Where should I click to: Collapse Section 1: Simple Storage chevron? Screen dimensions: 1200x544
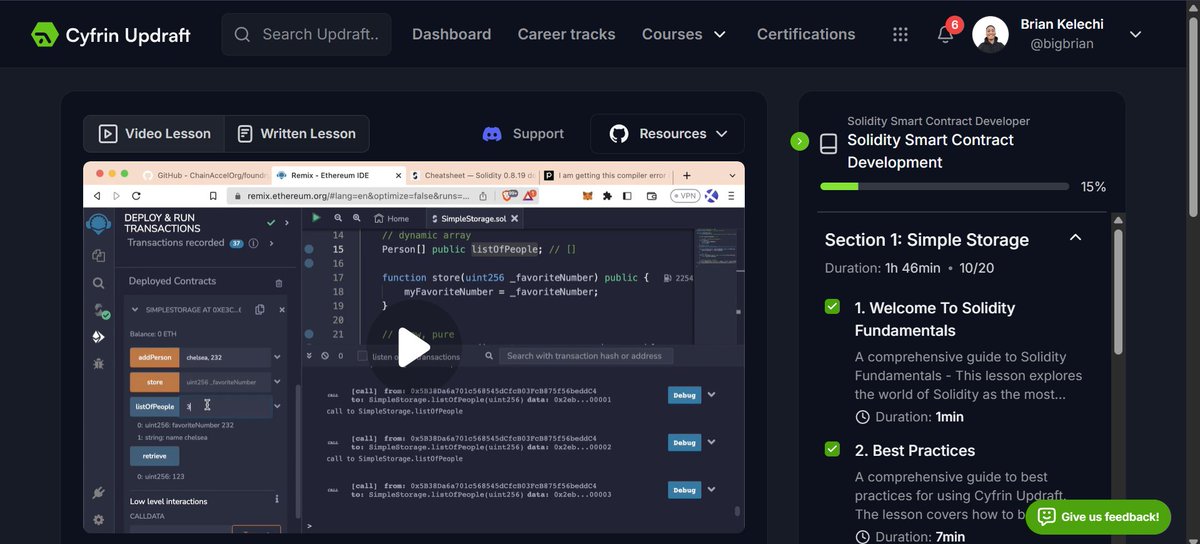1075,238
